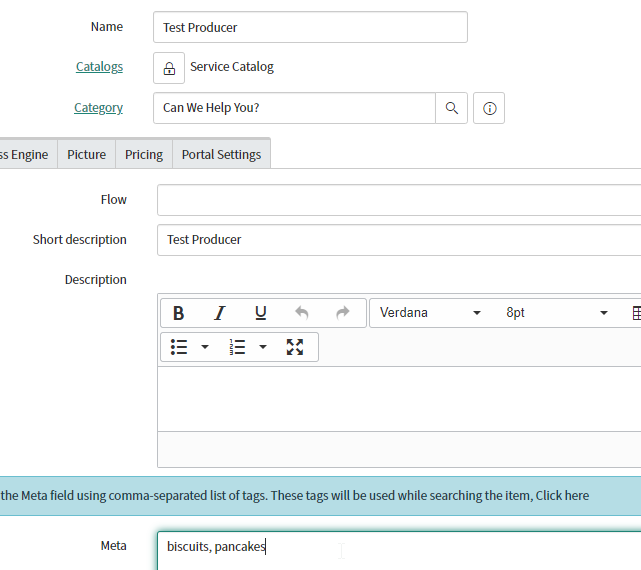Toggle bold formatting in Description editor

point(179,313)
